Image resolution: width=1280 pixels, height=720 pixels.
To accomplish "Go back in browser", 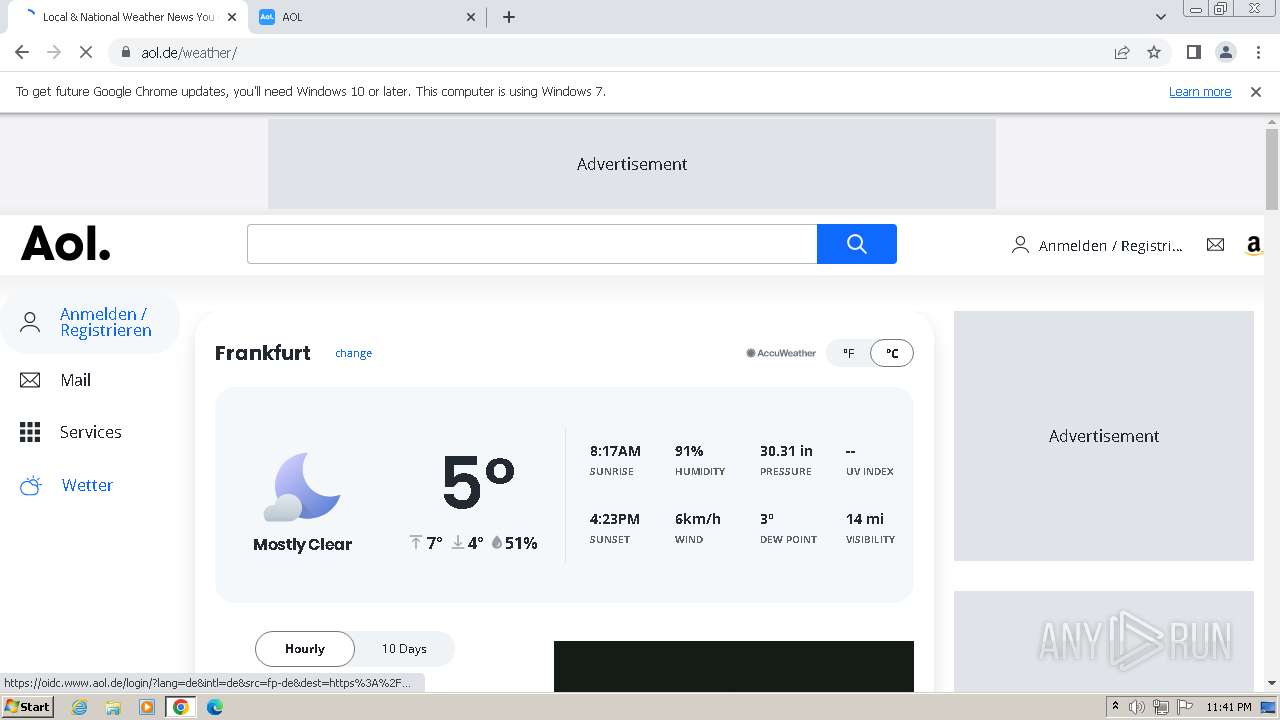I will [x=22, y=52].
